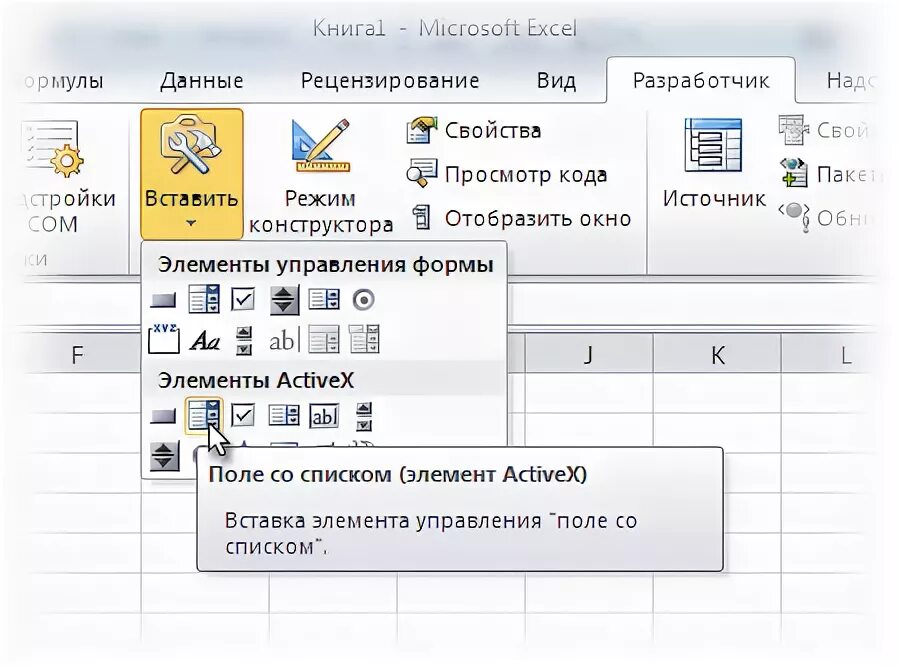Open Свойства in the controls group

coord(474,131)
